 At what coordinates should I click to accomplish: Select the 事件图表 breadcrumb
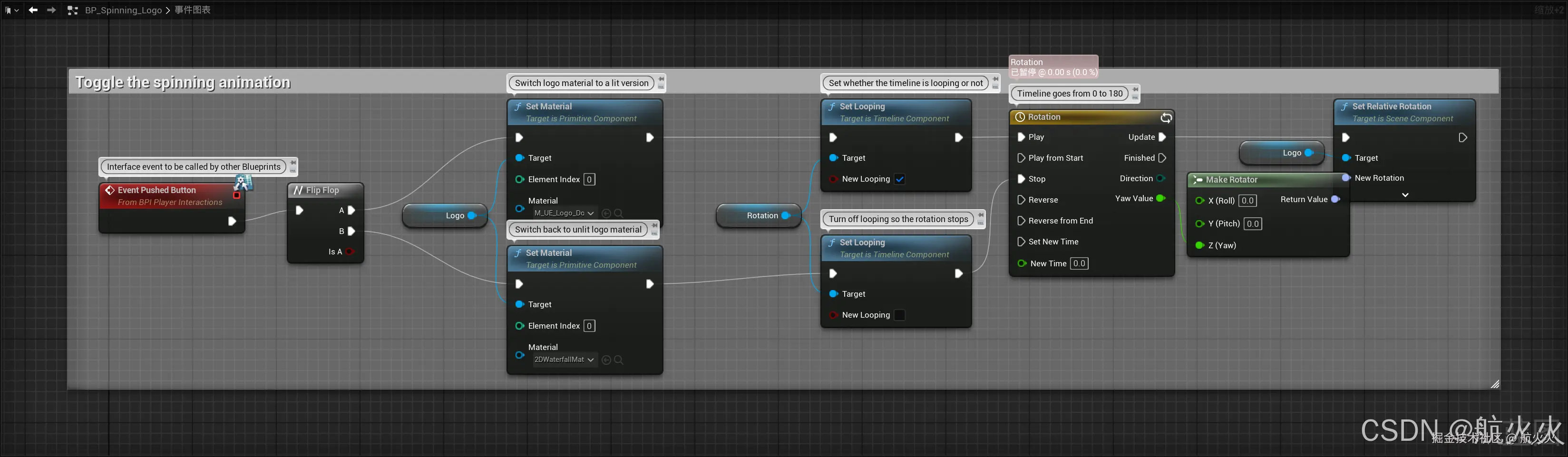pyautogui.click(x=192, y=10)
